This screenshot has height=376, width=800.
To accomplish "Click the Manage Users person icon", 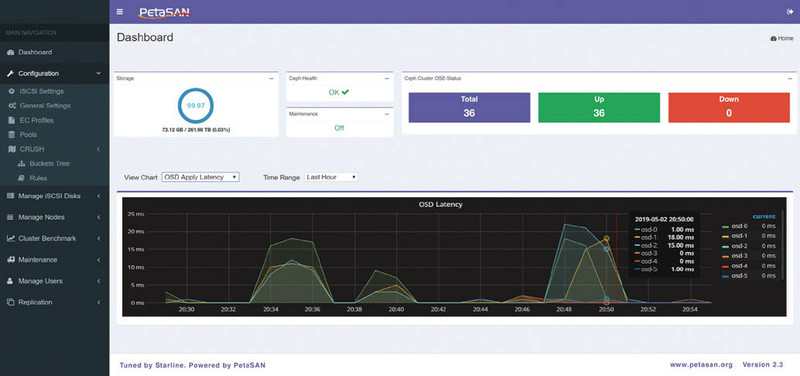I will tap(11, 281).
